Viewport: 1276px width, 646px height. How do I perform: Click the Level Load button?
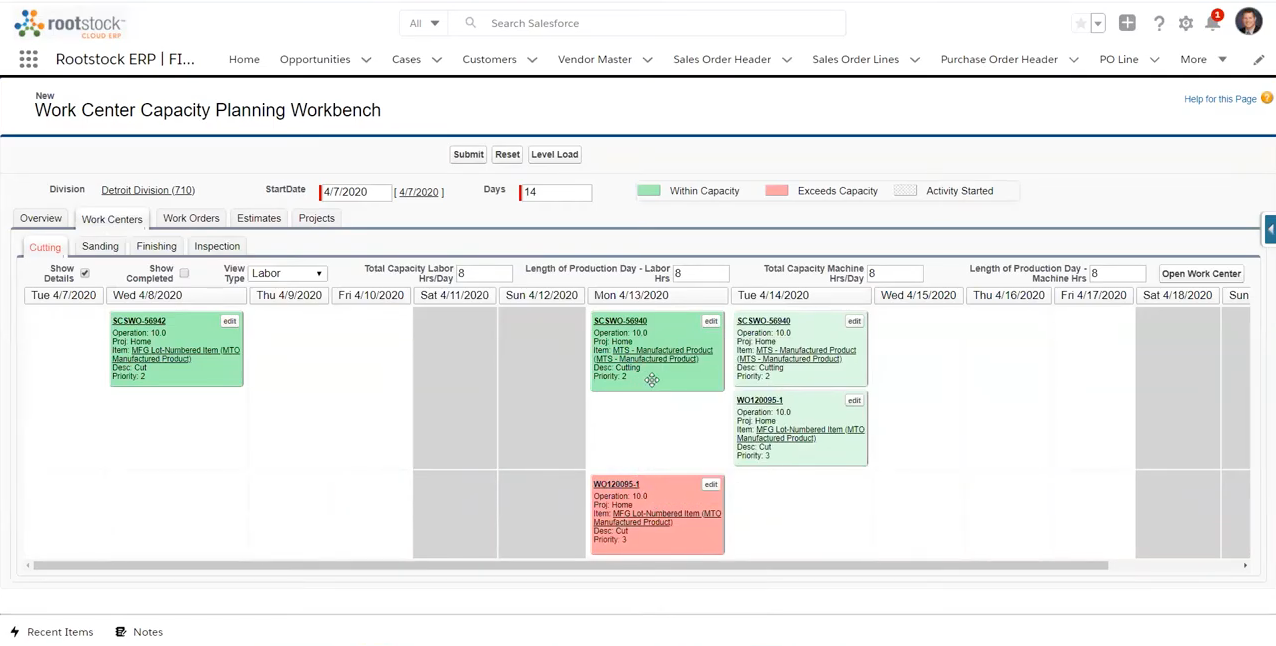[554, 154]
